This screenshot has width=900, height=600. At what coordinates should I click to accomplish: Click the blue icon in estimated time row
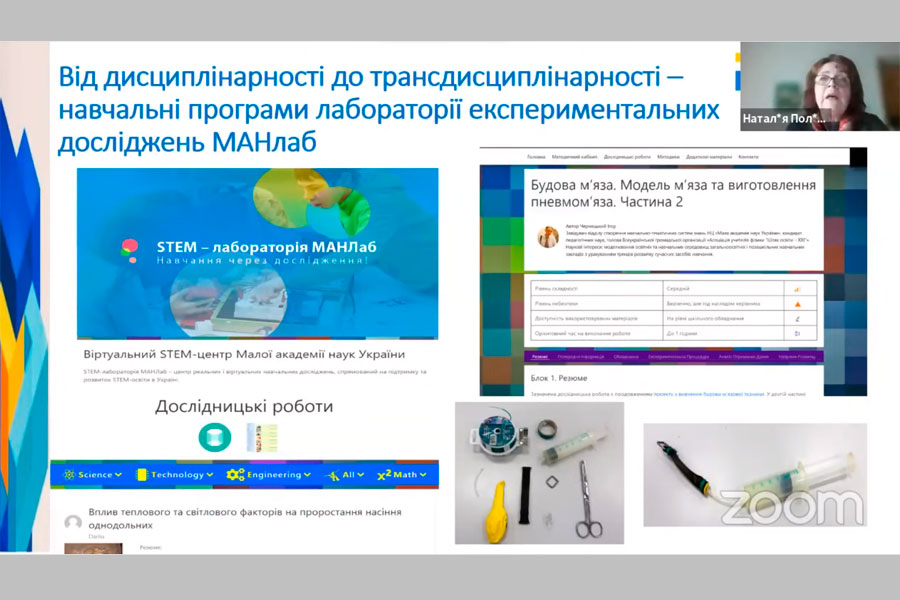point(797,334)
